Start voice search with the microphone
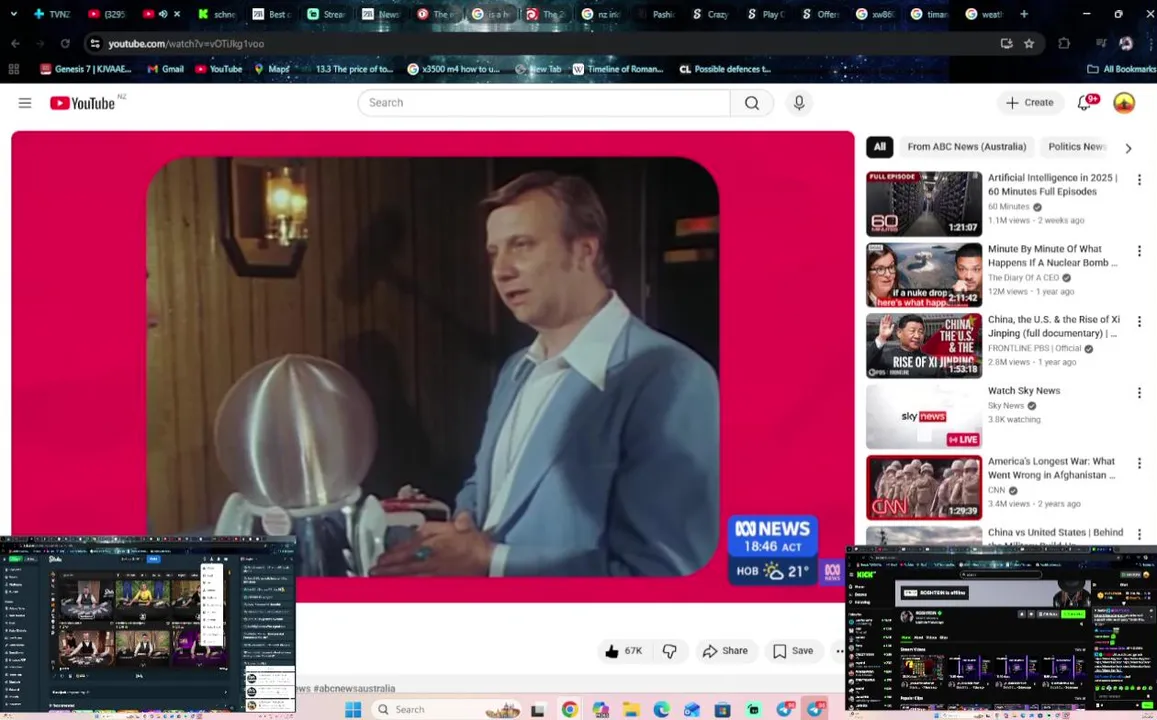 pos(799,103)
